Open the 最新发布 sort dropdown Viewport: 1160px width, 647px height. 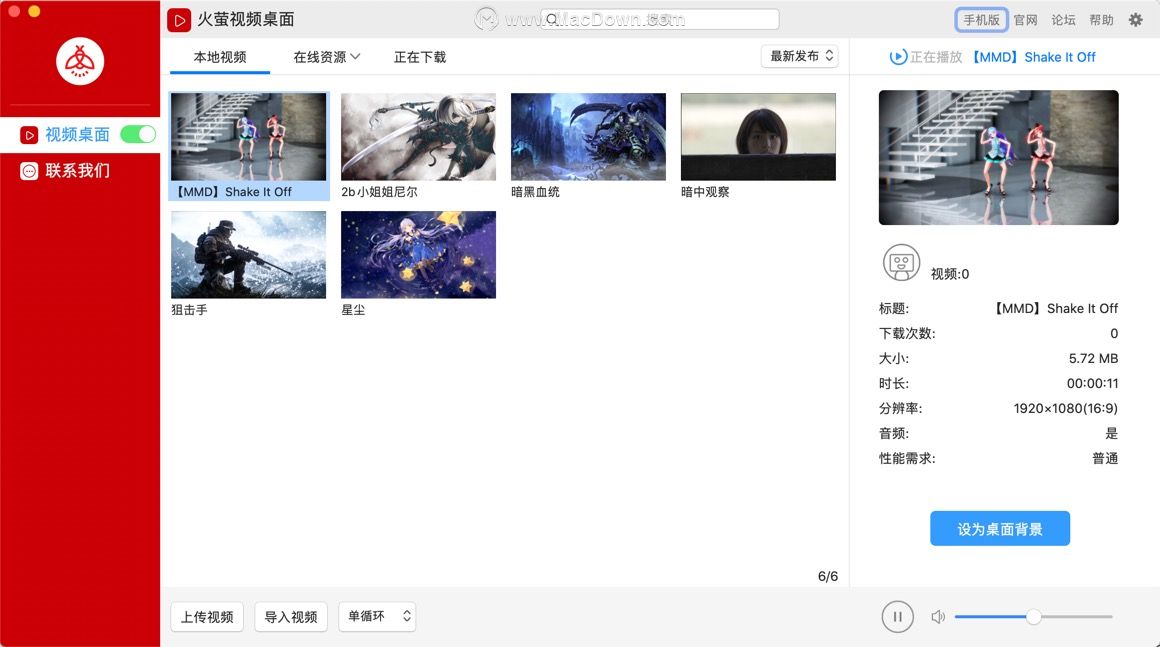799,56
